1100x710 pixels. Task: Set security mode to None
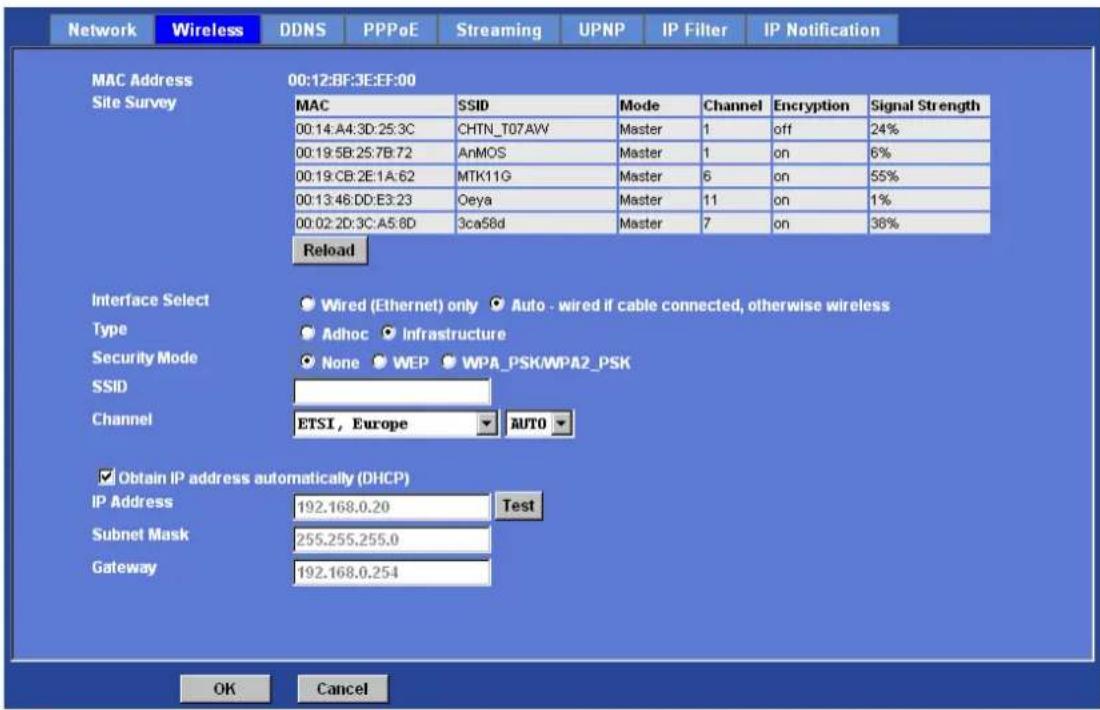point(307,362)
